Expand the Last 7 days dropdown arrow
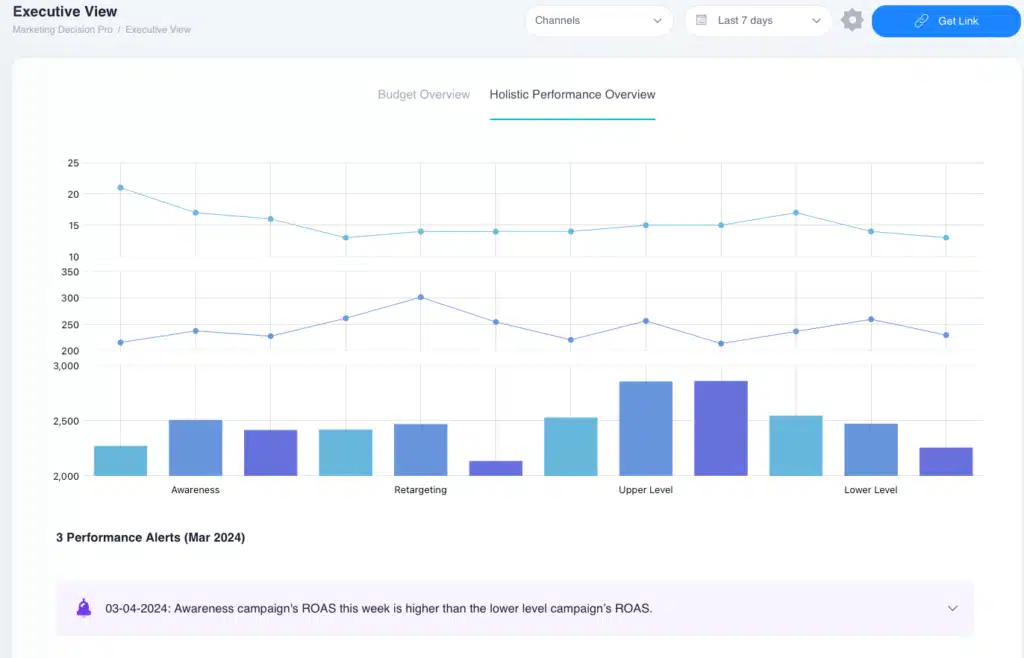The image size is (1024, 658). tap(816, 20)
